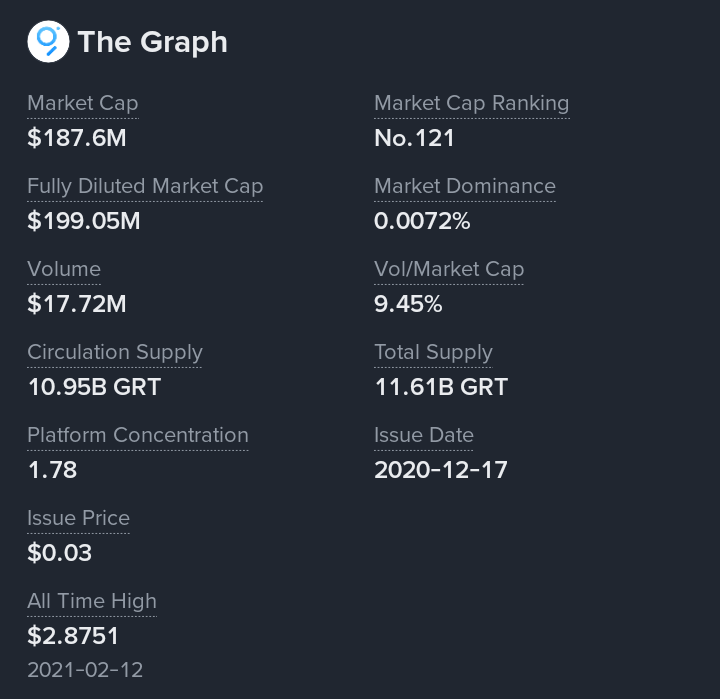Click the No.121 ranking value

(x=414, y=138)
